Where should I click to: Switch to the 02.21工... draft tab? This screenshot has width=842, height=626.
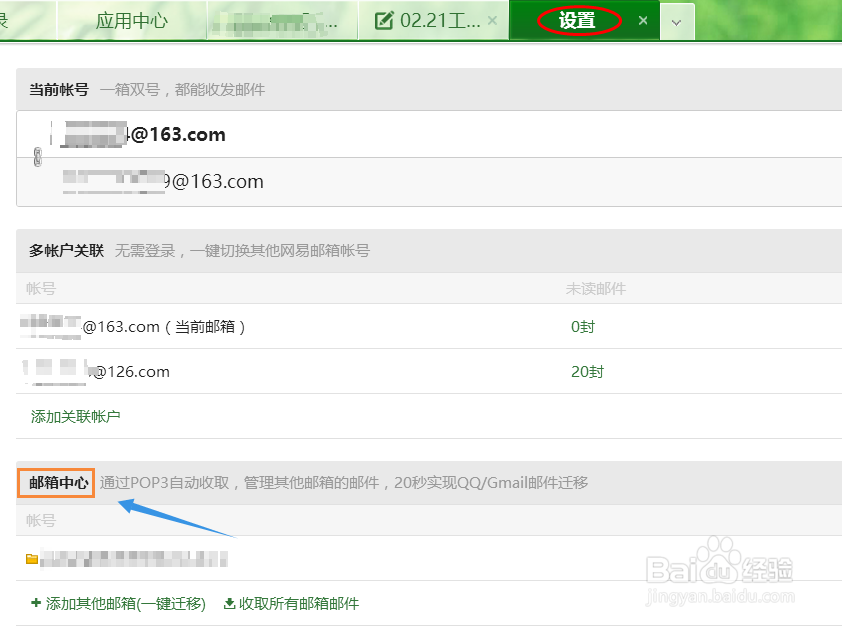[433, 20]
